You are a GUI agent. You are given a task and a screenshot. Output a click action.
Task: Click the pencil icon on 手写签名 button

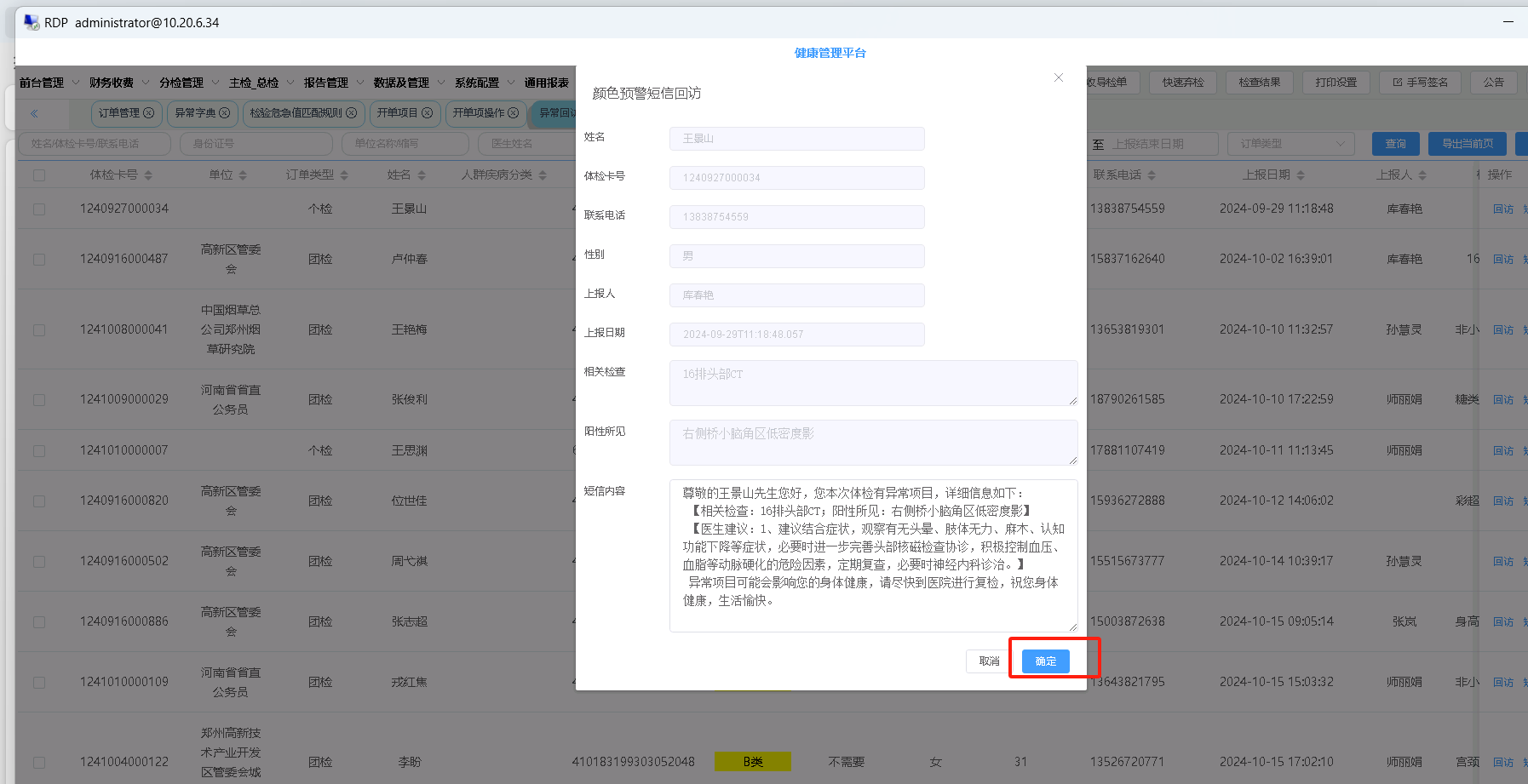pyautogui.click(x=1398, y=83)
